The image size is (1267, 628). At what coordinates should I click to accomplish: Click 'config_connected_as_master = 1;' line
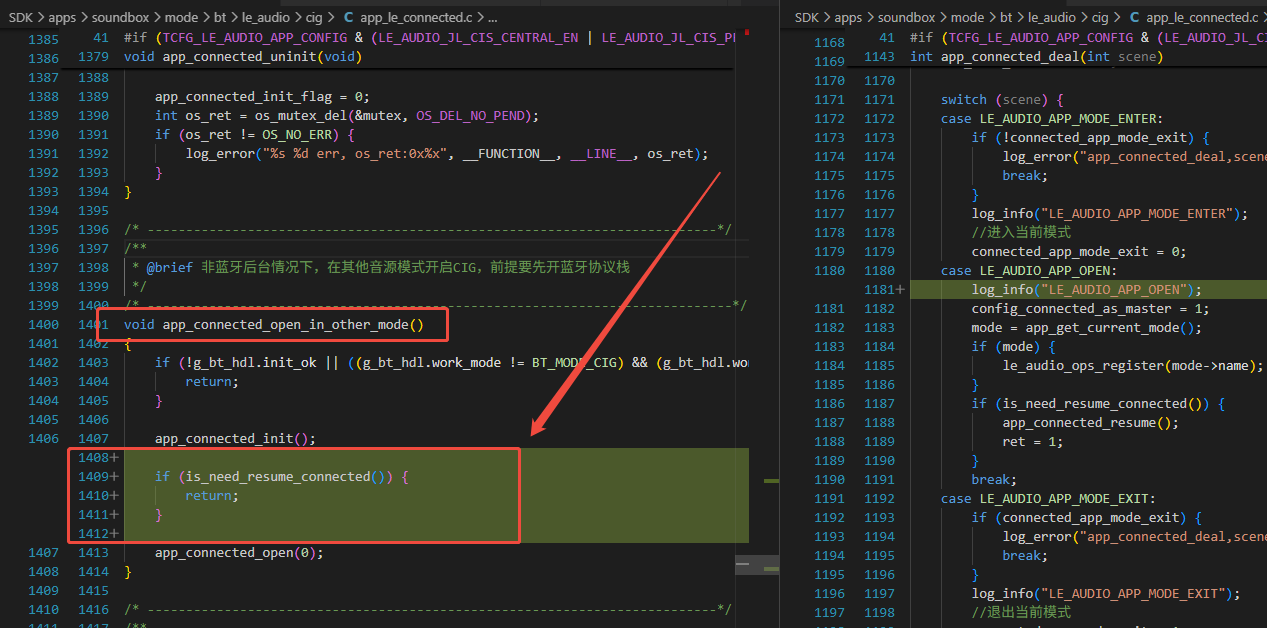pos(1090,309)
